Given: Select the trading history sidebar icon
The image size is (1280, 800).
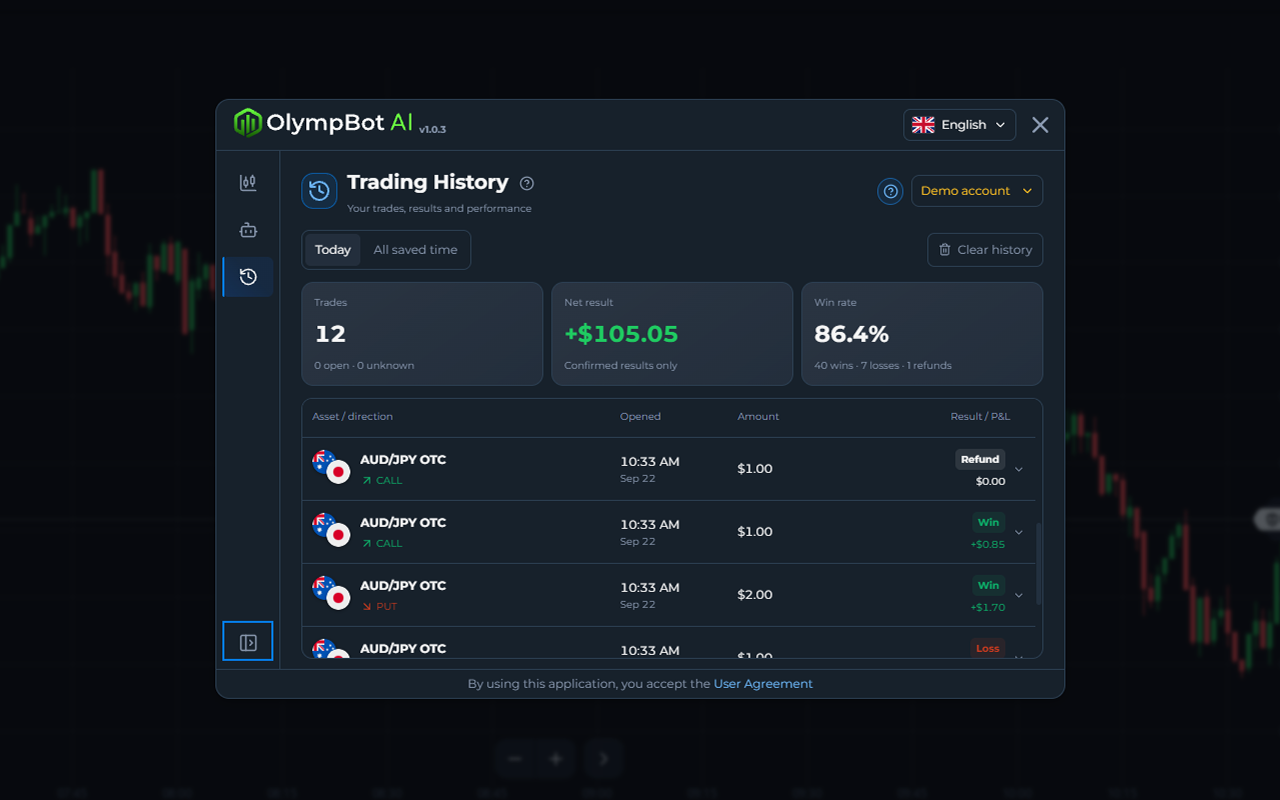Looking at the screenshot, I should coord(248,277).
